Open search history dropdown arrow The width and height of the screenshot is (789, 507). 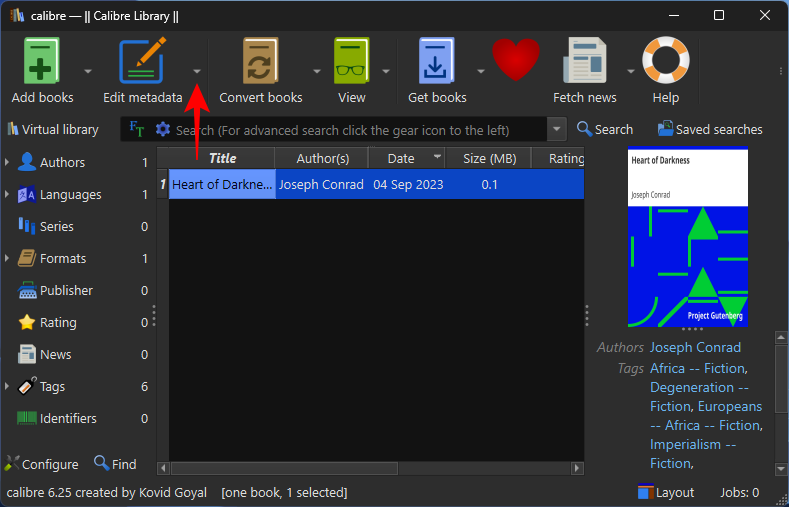click(x=557, y=129)
